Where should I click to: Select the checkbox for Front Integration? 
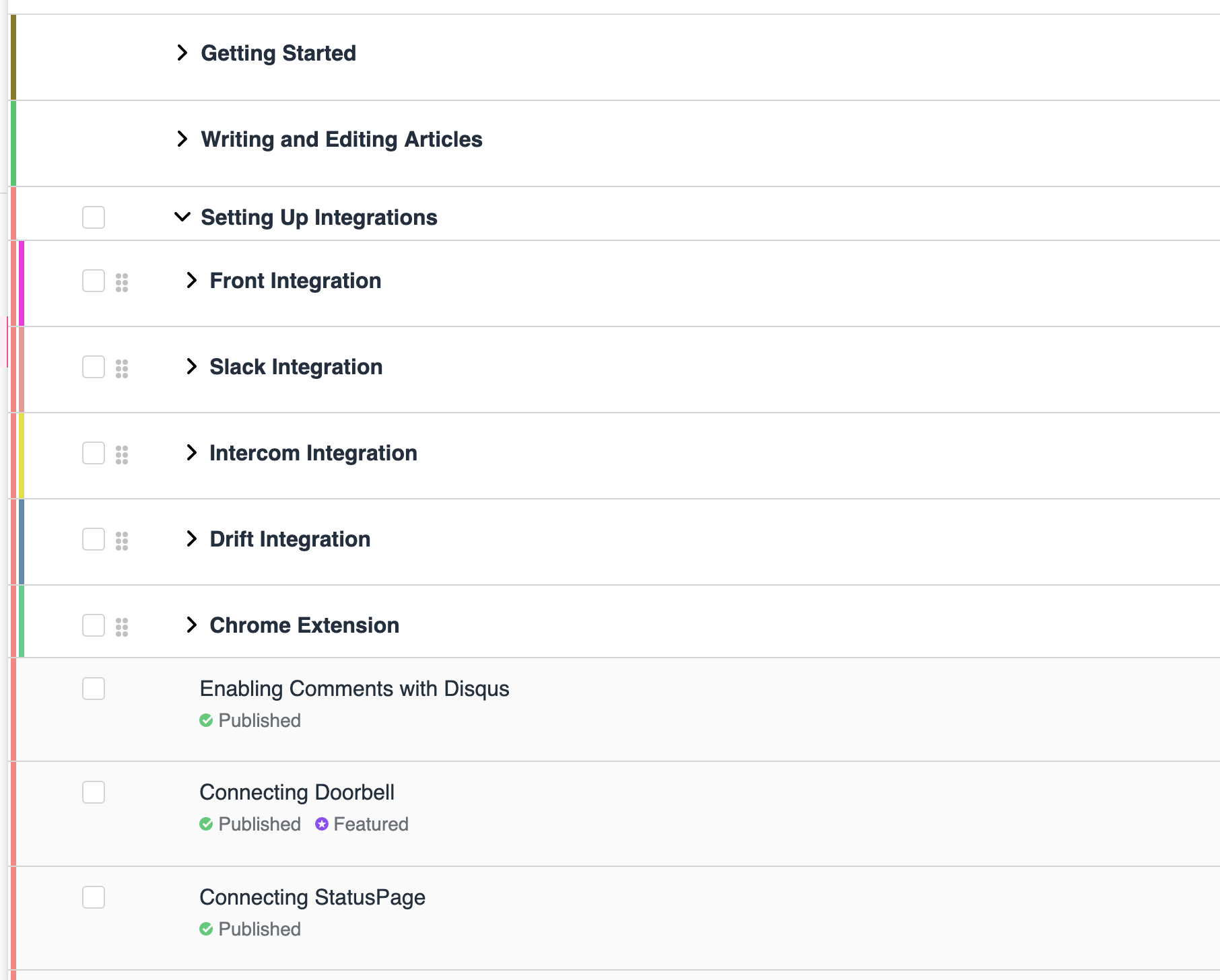(x=94, y=282)
